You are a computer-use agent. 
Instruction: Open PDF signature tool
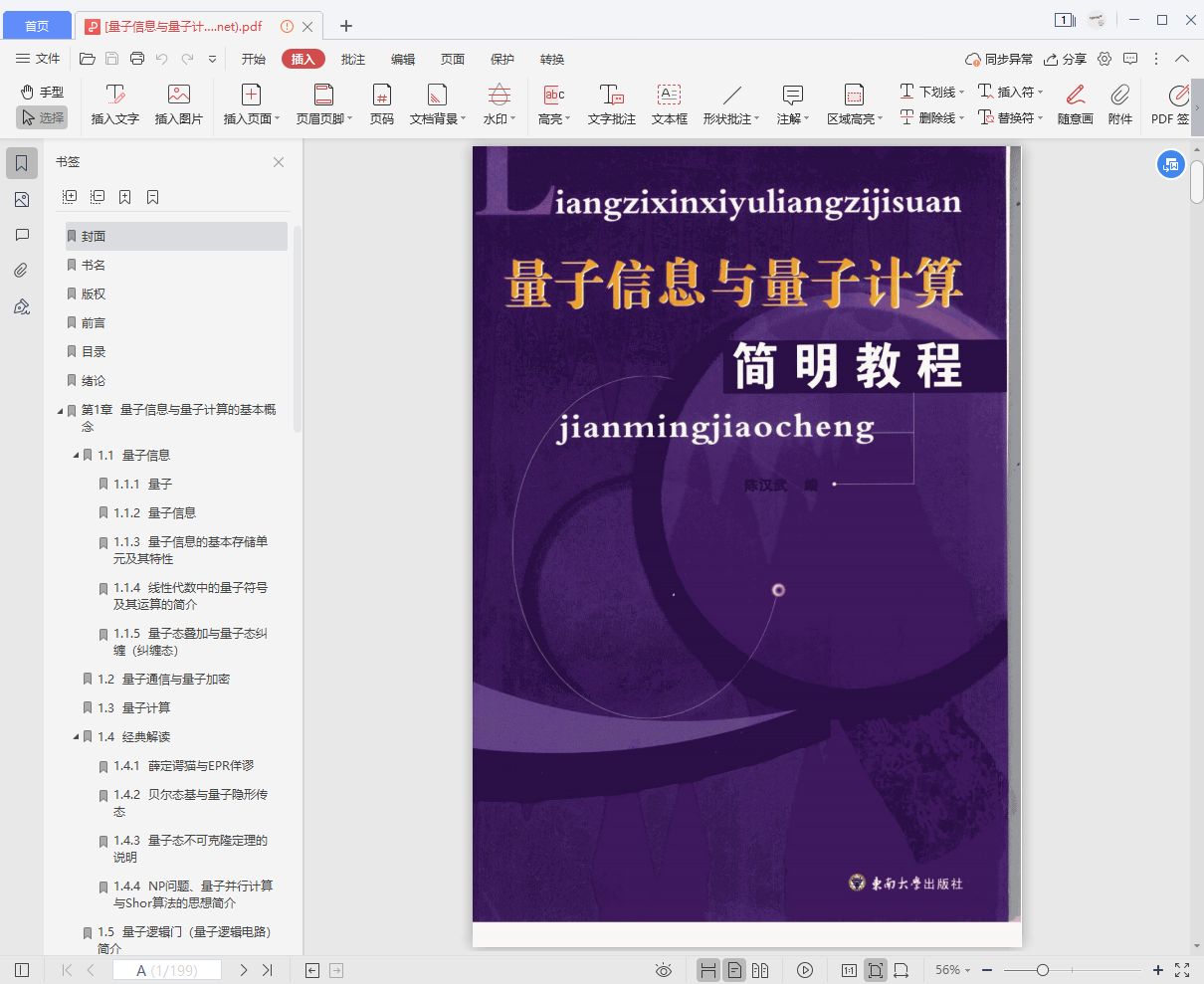click(x=1171, y=104)
